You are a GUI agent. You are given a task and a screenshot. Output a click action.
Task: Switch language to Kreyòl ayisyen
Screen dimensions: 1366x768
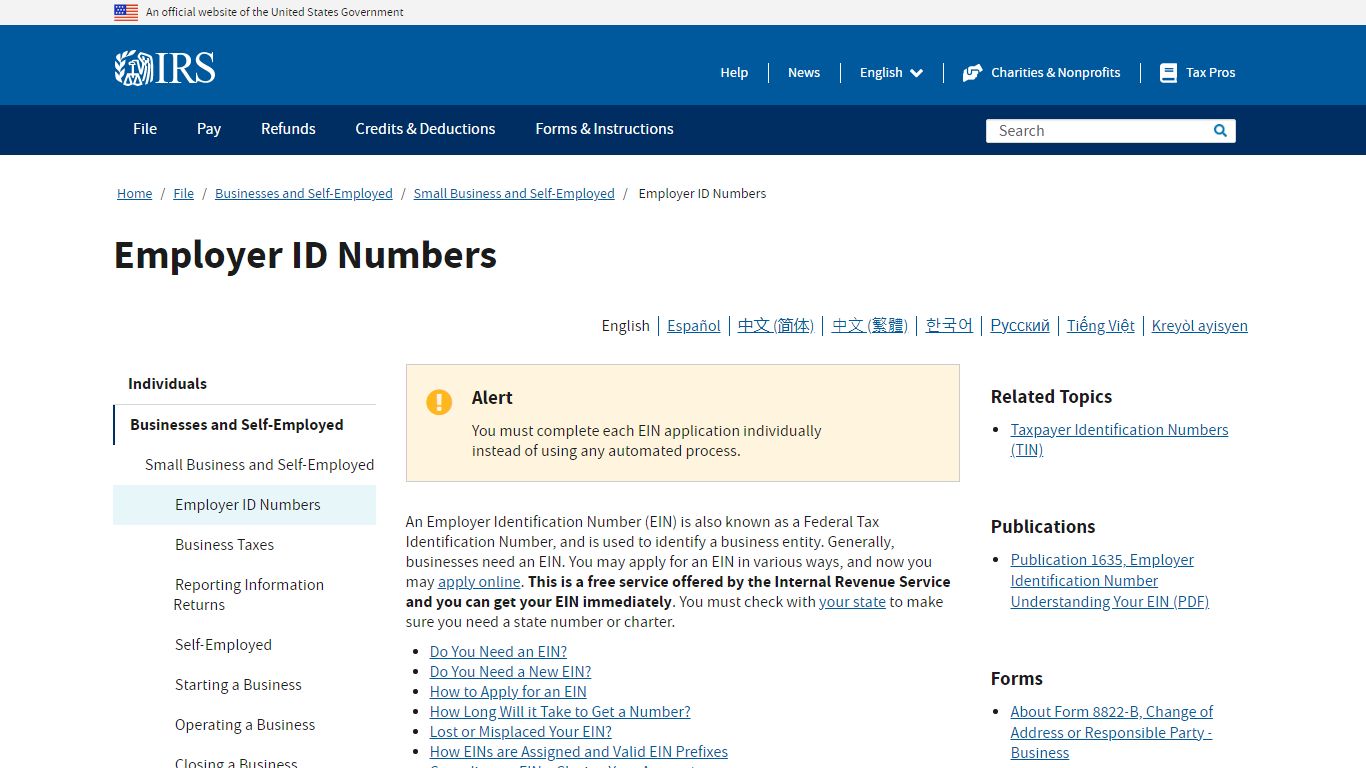[1200, 326]
